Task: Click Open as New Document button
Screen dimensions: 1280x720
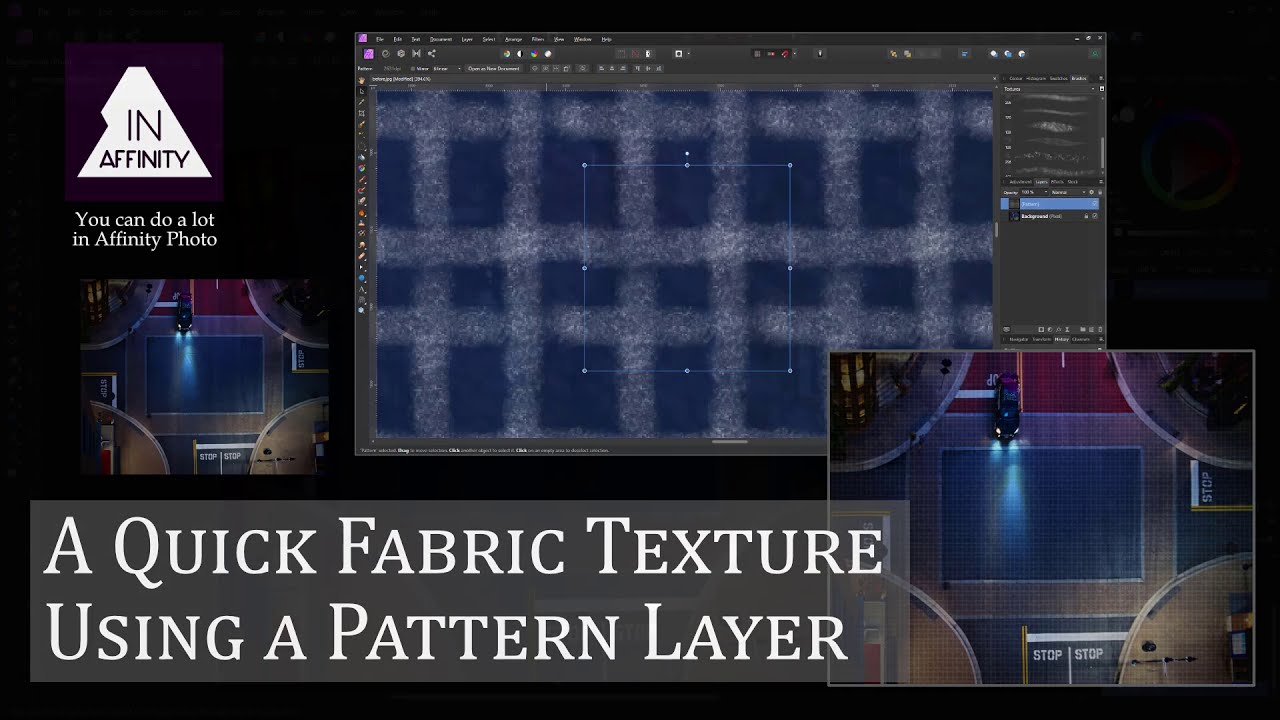Action: (494, 69)
